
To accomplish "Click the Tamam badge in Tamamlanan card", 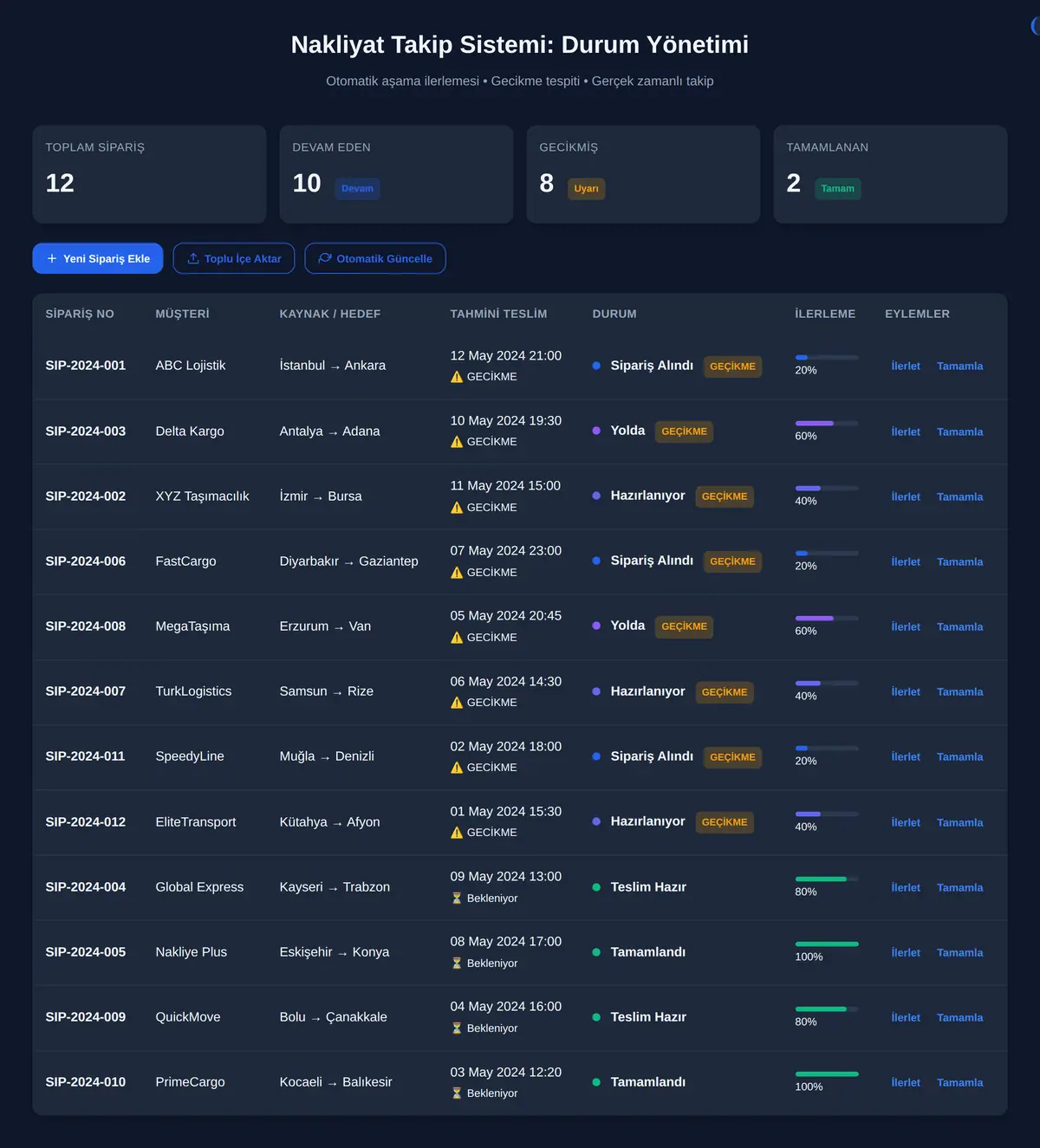I will pyautogui.click(x=837, y=189).
